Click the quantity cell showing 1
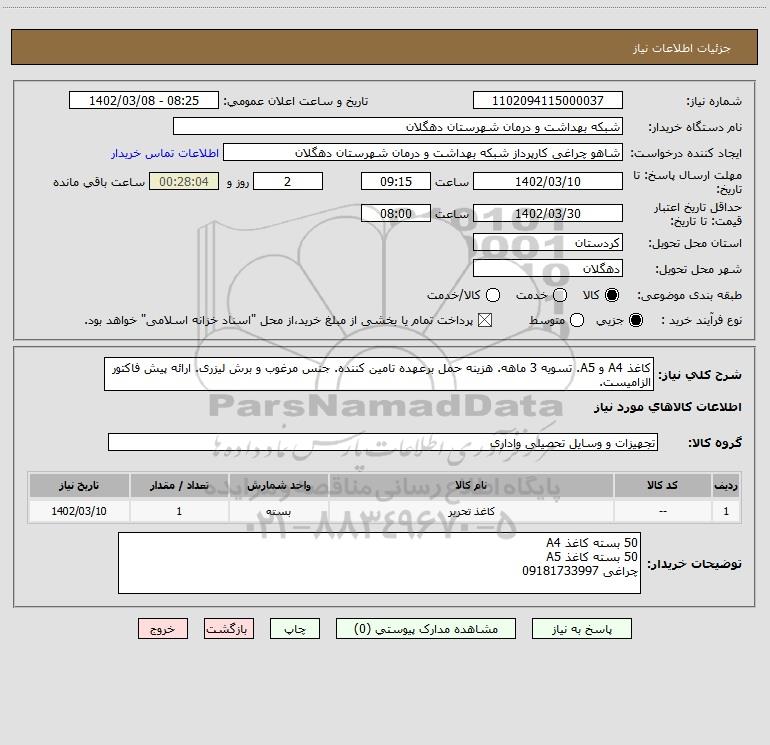Image resolution: width=770 pixels, height=745 pixels. 179,511
